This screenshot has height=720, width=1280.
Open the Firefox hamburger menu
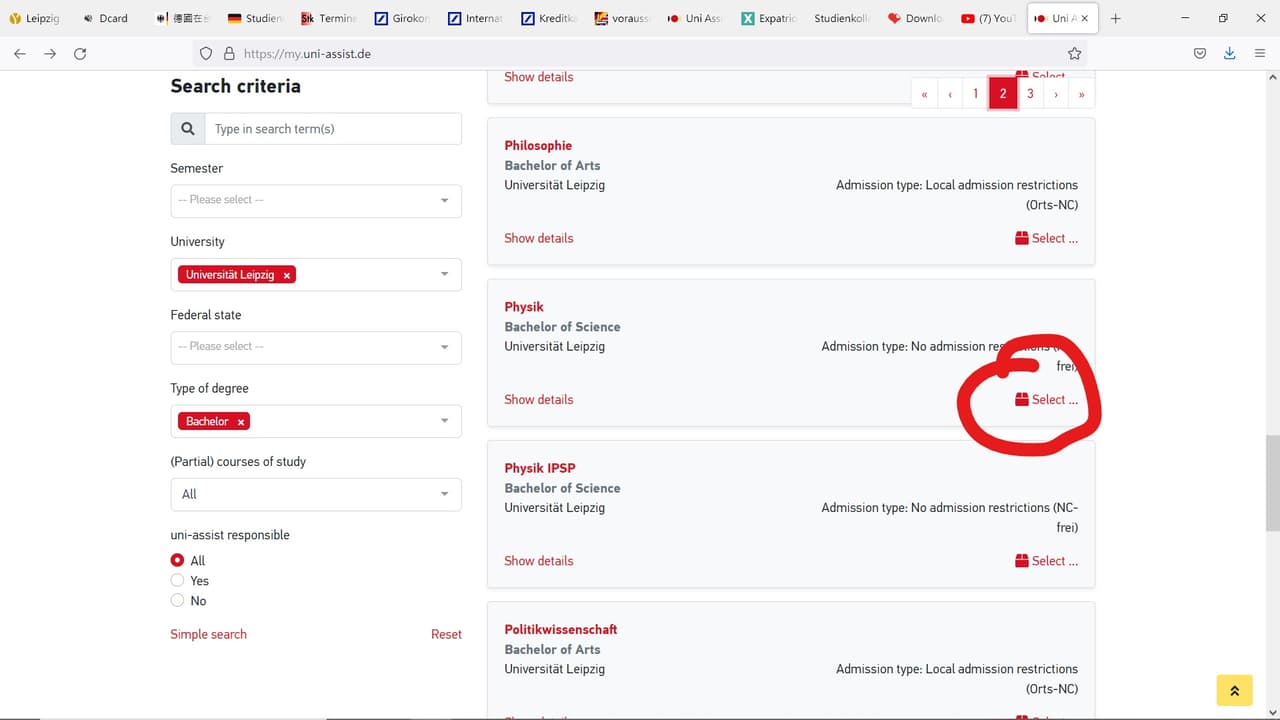1260,54
